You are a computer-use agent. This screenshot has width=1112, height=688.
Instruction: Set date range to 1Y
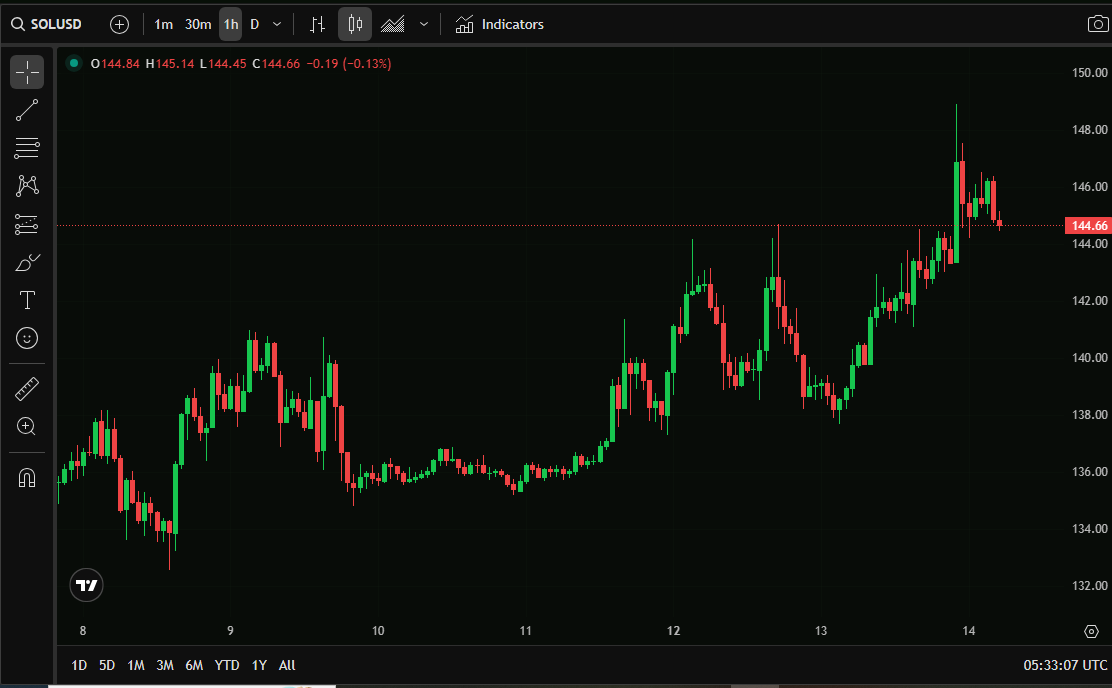click(259, 665)
